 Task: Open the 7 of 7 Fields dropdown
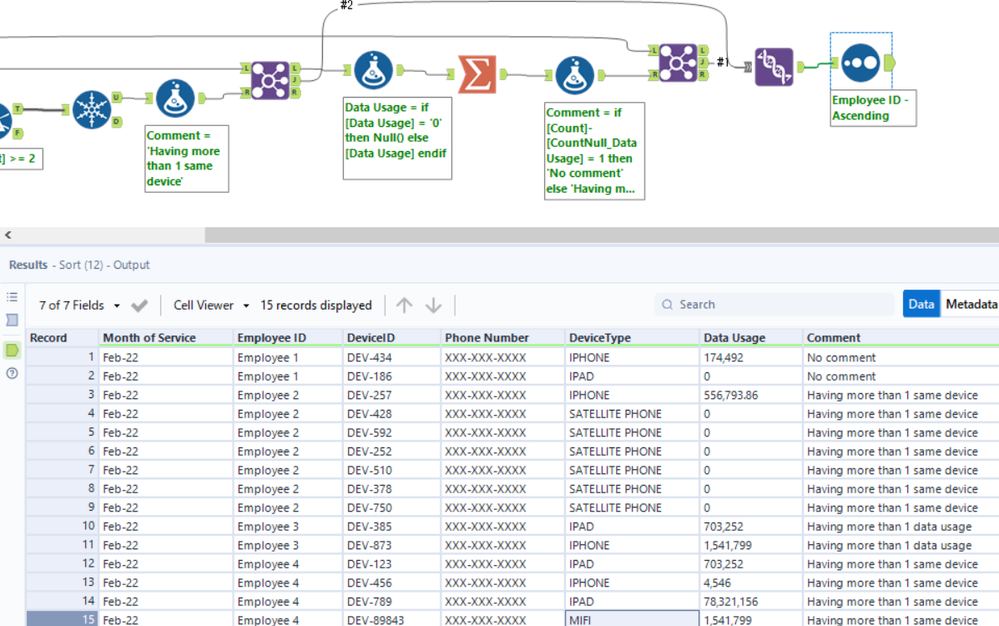coord(80,305)
